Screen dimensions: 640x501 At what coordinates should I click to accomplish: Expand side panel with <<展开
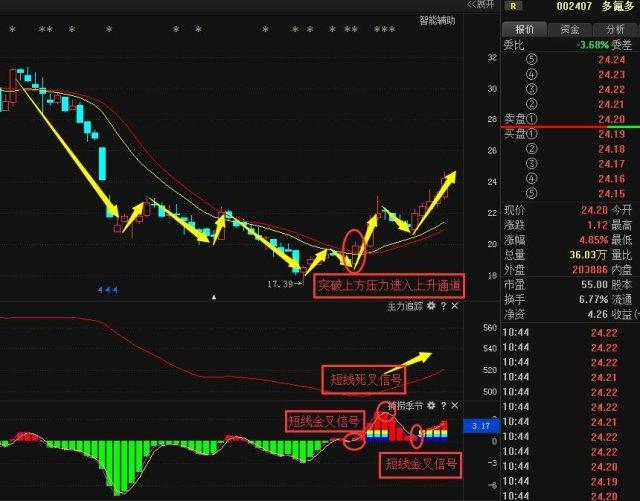pyautogui.click(x=479, y=5)
